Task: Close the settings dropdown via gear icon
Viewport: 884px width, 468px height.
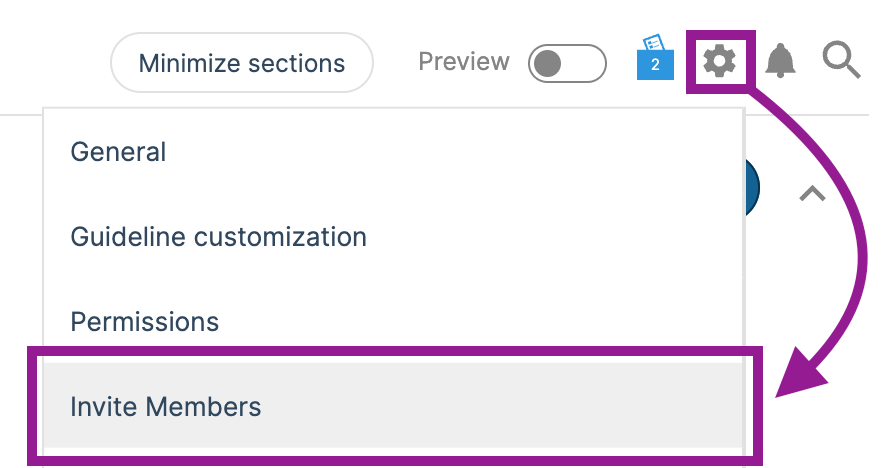Action: (x=719, y=61)
